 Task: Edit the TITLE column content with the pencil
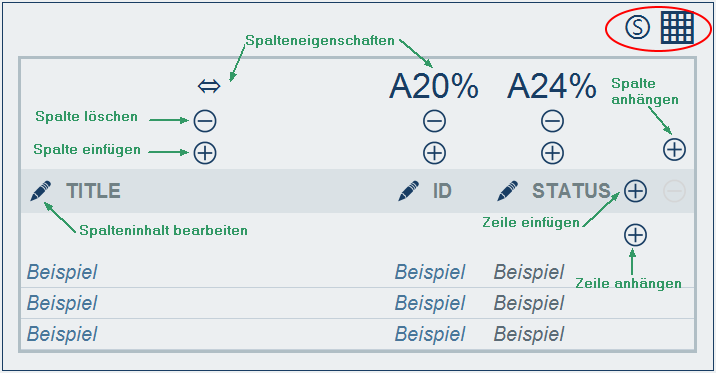[41, 191]
